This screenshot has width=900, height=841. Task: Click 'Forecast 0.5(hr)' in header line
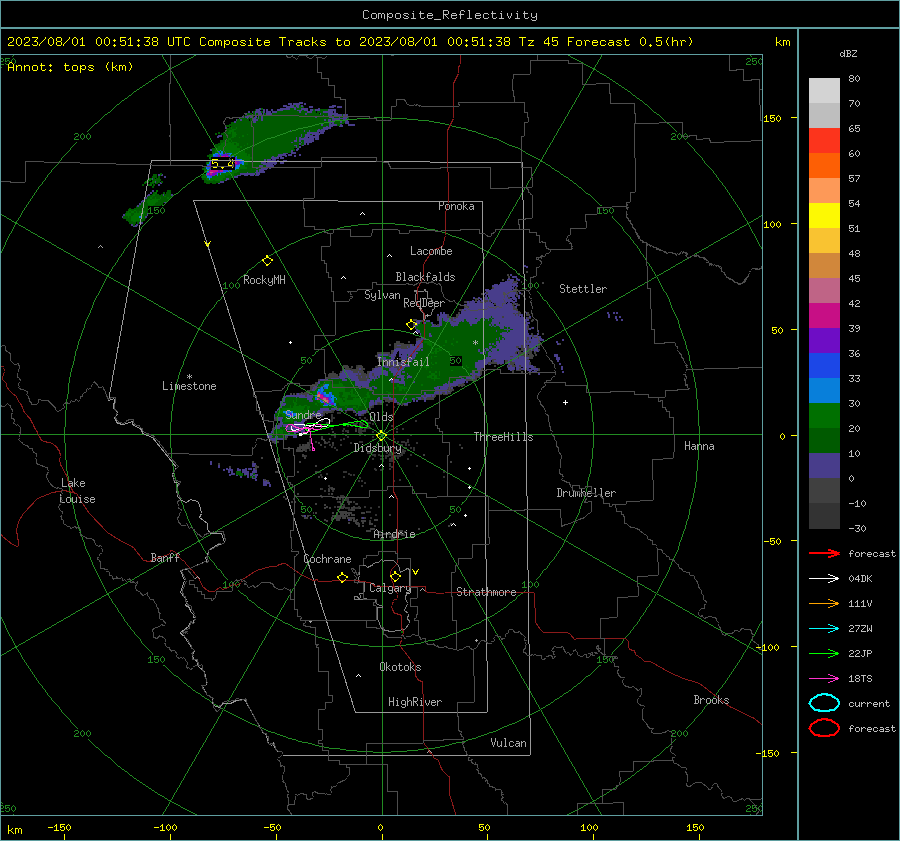tap(630, 42)
